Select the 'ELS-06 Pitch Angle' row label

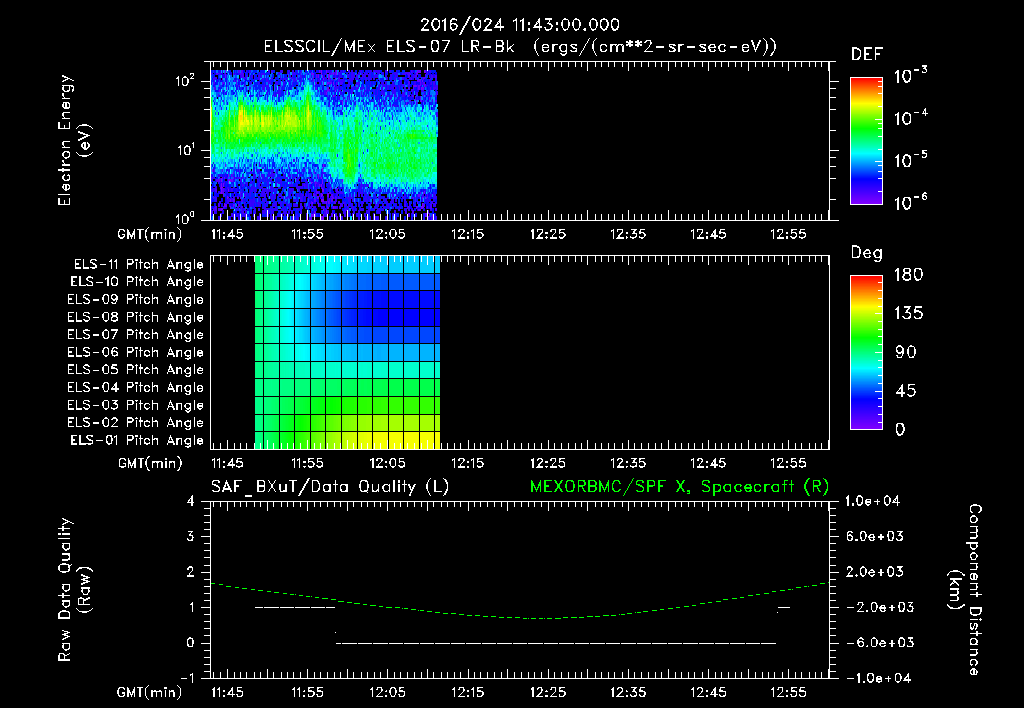click(x=136, y=352)
